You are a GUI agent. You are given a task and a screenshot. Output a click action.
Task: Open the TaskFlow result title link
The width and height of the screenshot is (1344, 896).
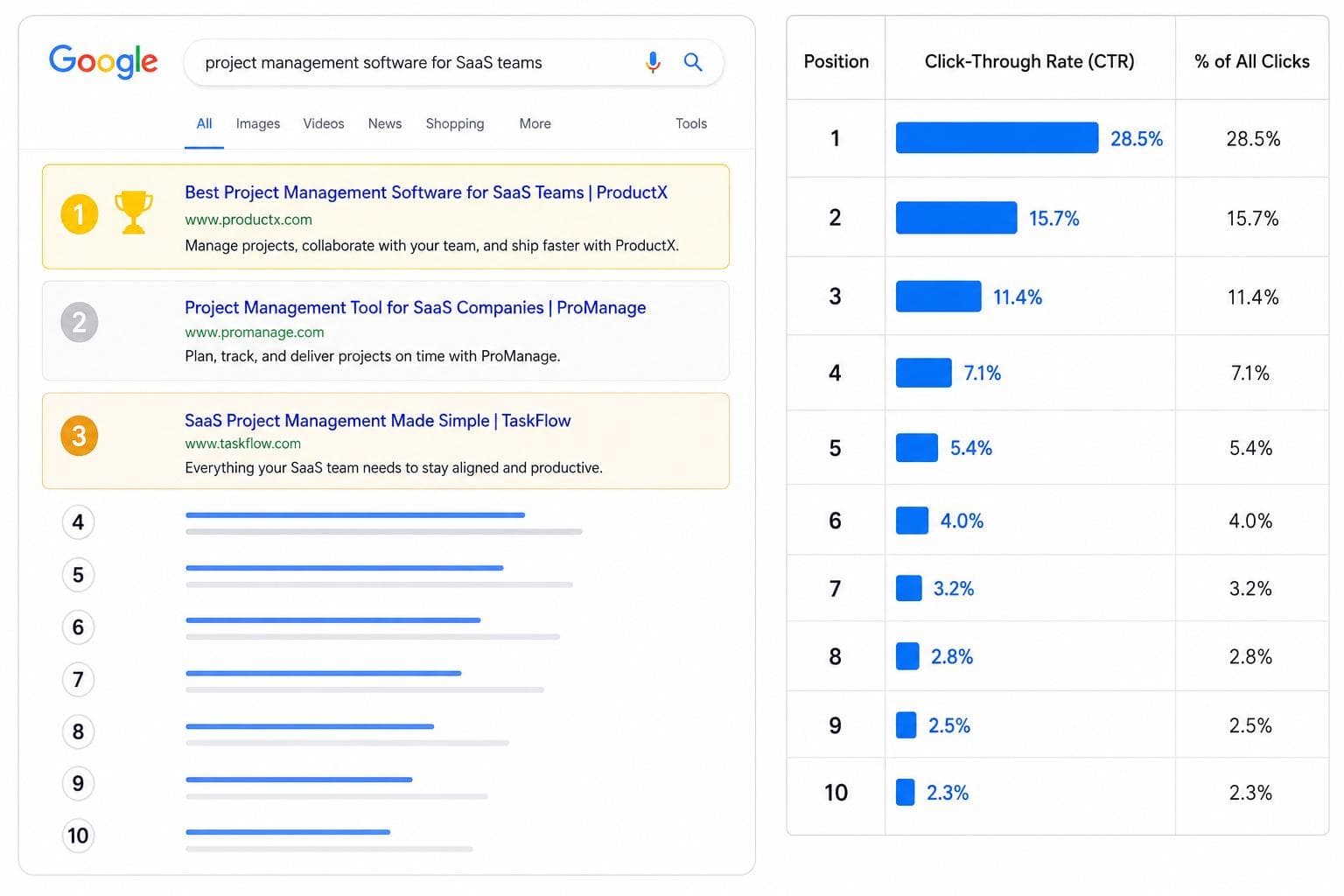click(x=377, y=420)
